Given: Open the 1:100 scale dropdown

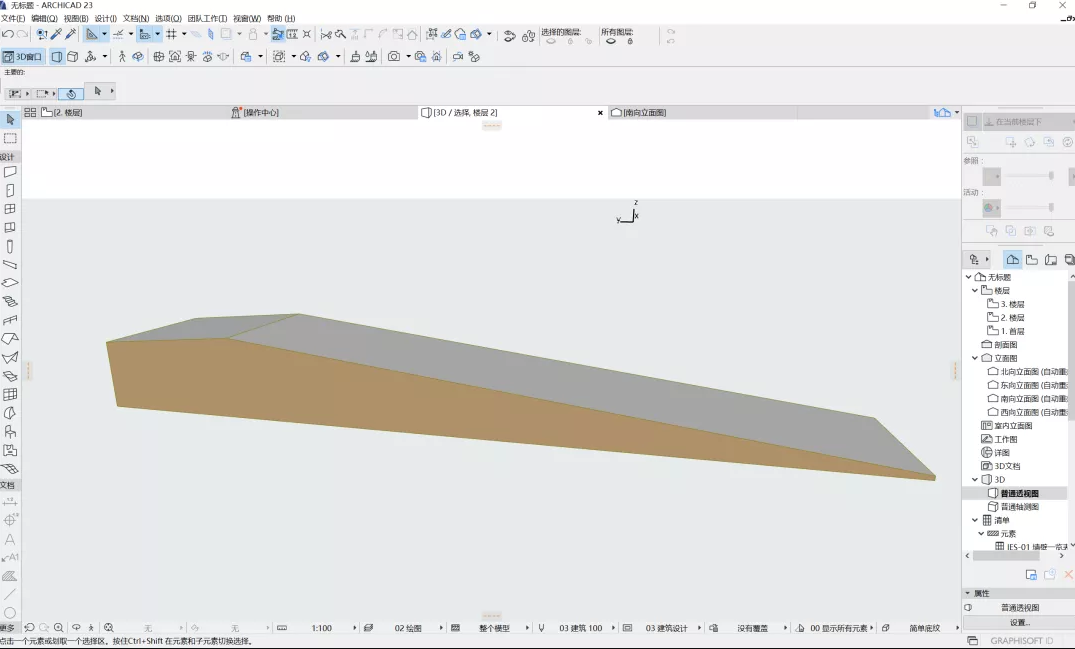Looking at the screenshot, I should (x=322, y=628).
